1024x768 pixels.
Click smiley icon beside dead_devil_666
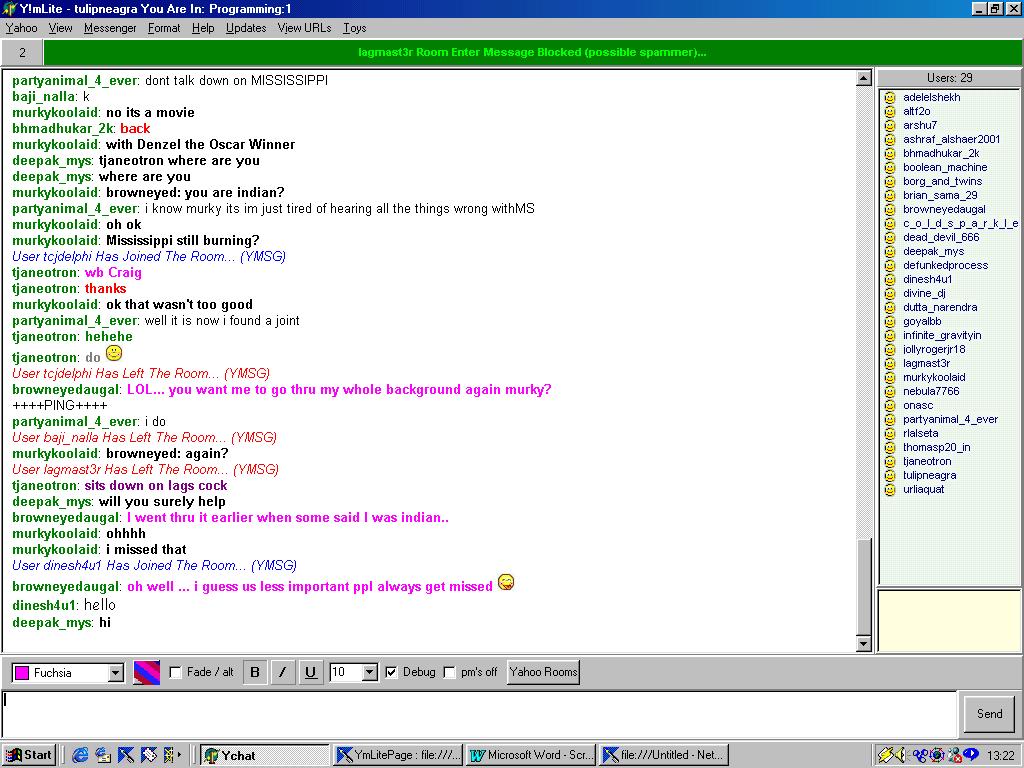(889, 238)
